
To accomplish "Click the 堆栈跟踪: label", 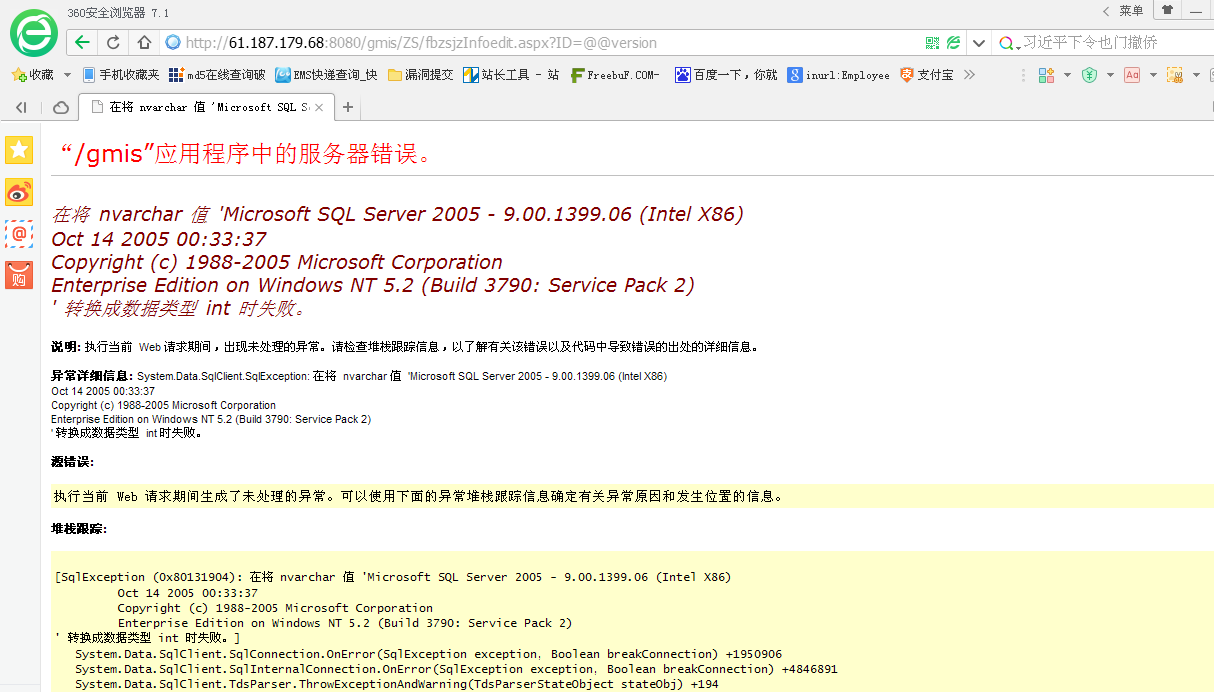I will [x=79, y=528].
